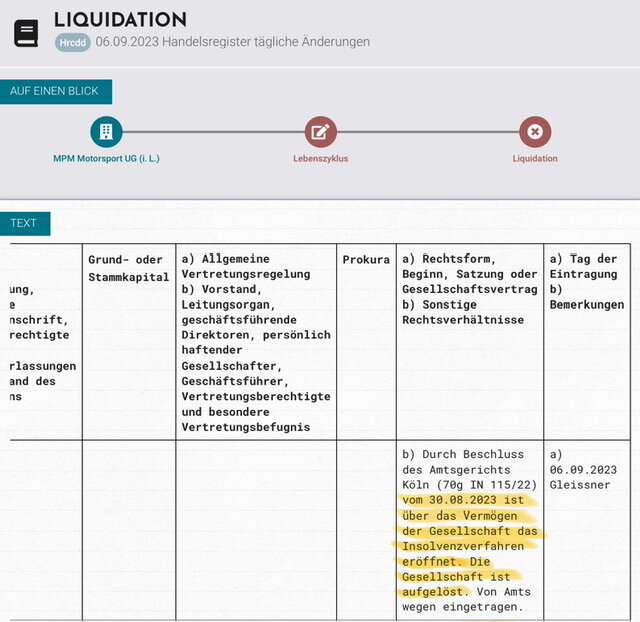
Task: Click the Liquidation label under the timeline
Action: [x=535, y=158]
